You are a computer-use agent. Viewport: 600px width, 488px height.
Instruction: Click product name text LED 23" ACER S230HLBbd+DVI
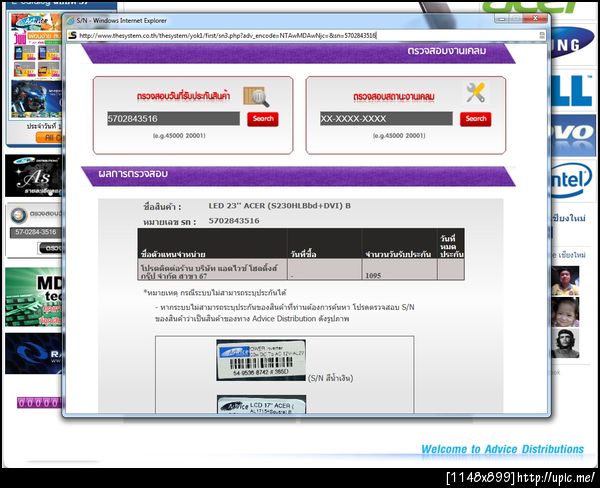(x=279, y=206)
